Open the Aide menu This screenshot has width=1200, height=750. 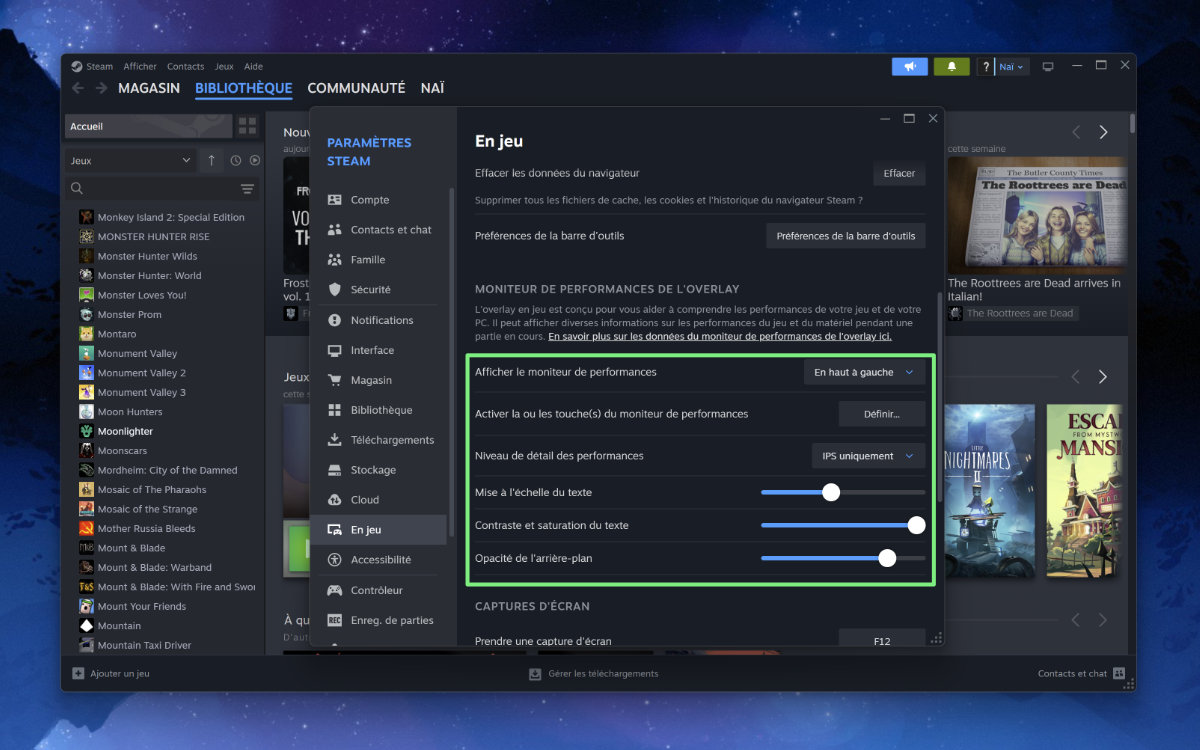(x=253, y=67)
